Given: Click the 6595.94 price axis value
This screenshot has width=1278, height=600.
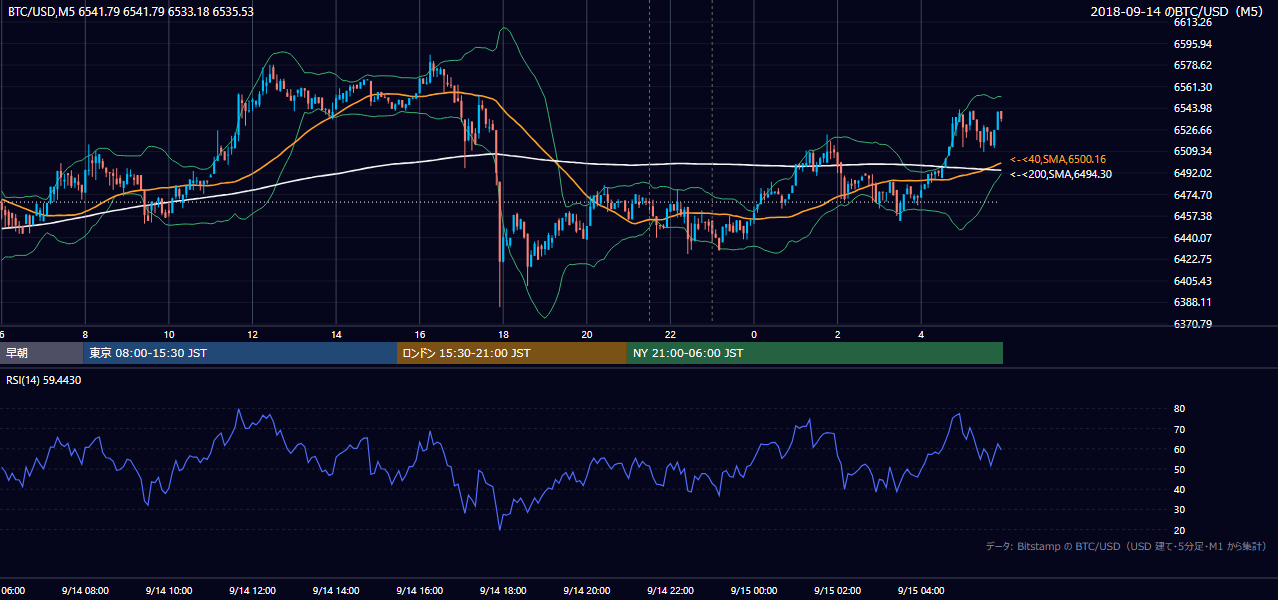Looking at the screenshot, I should click(1193, 44).
